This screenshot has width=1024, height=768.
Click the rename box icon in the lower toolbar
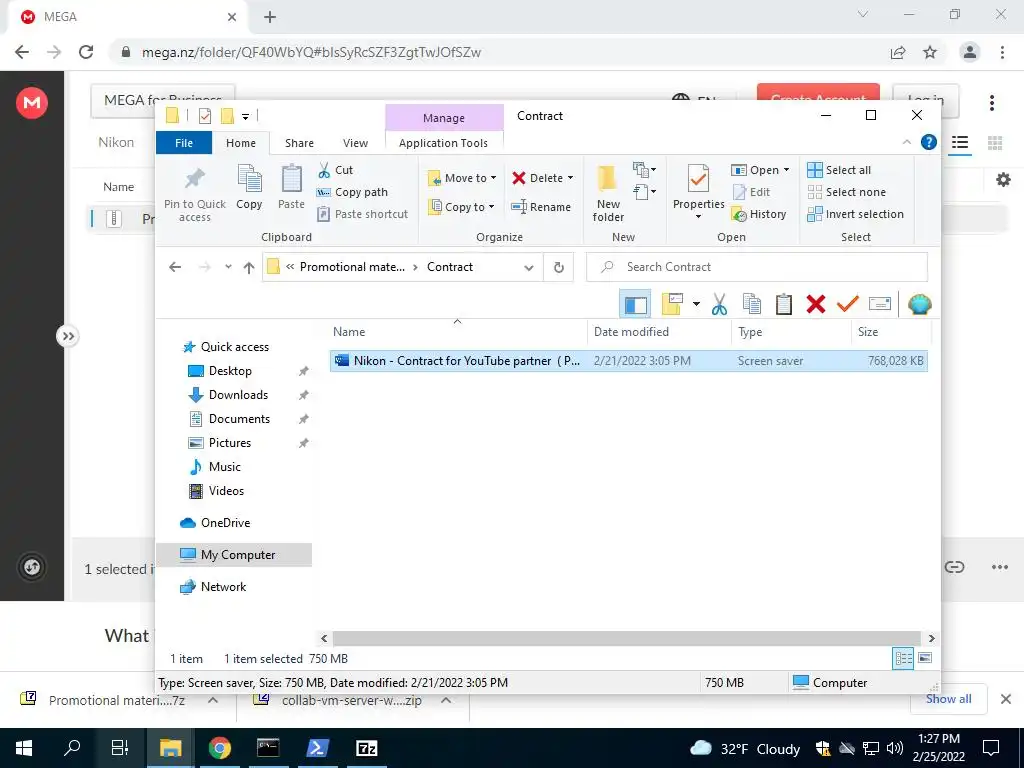click(880, 304)
